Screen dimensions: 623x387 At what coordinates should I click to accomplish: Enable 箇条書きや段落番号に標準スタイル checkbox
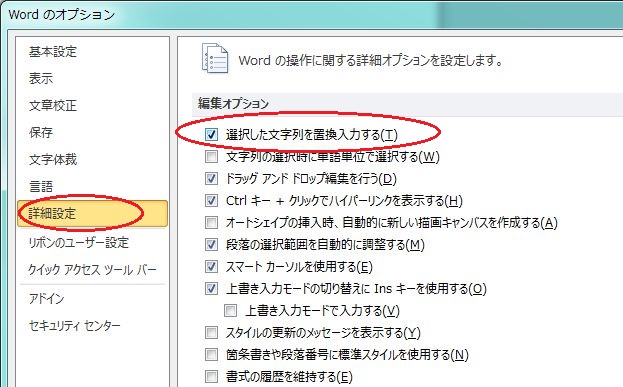(x=211, y=354)
